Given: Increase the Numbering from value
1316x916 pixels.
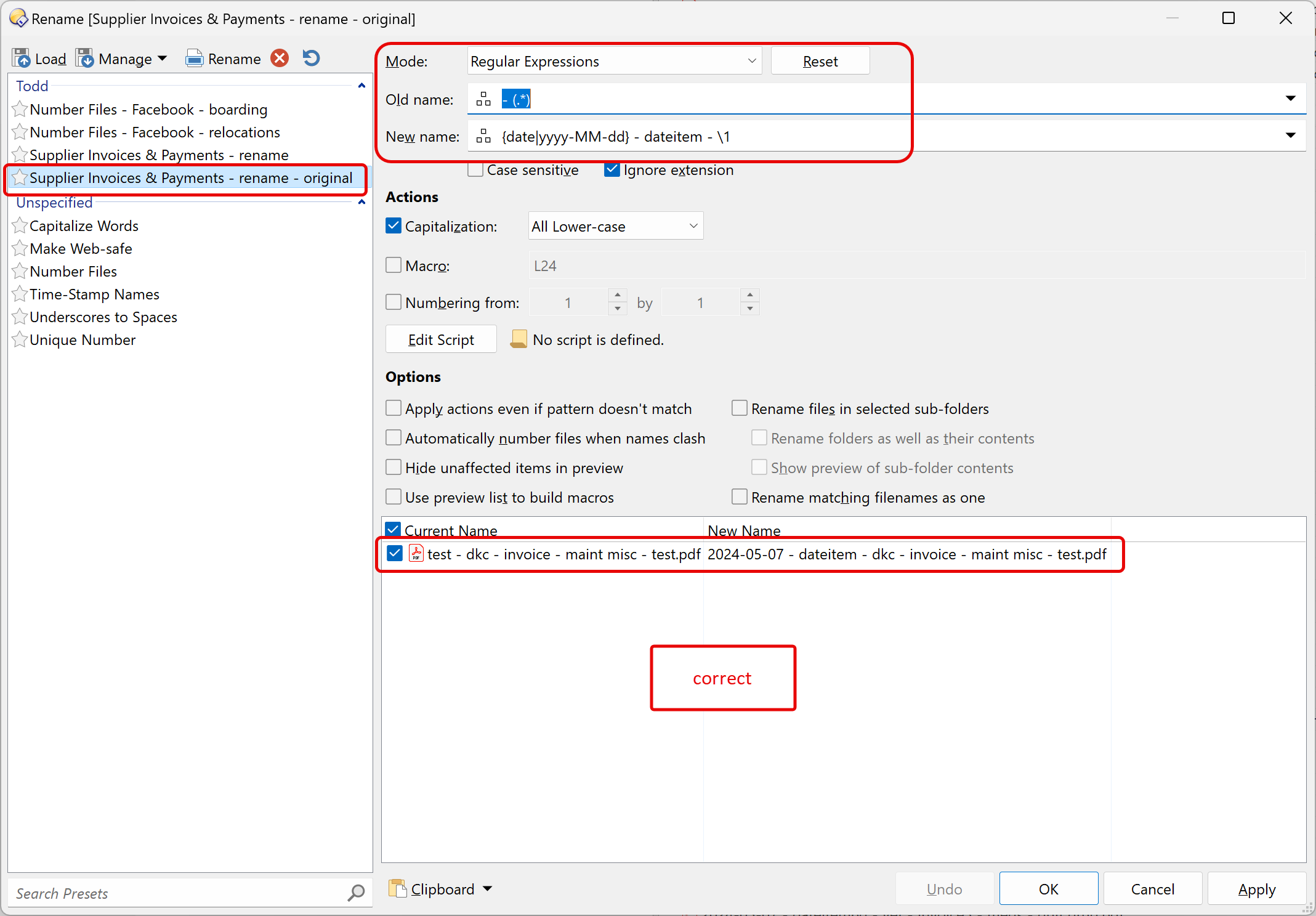Looking at the screenshot, I should point(617,296).
